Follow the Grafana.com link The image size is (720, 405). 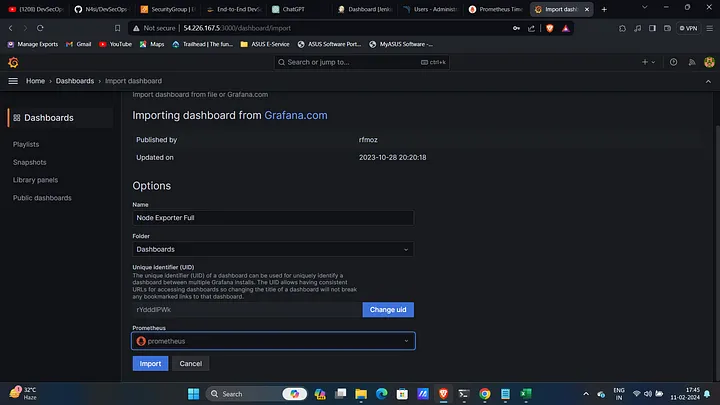(x=296, y=115)
